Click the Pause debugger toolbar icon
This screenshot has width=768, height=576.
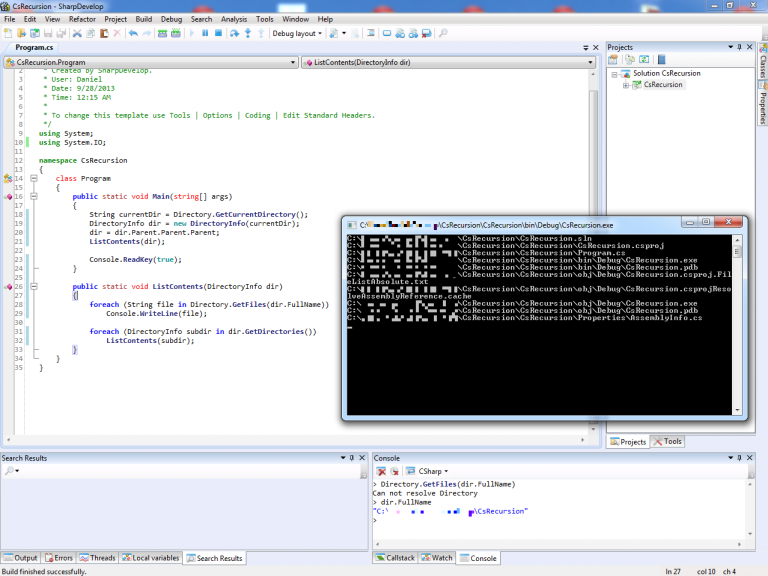(x=205, y=33)
